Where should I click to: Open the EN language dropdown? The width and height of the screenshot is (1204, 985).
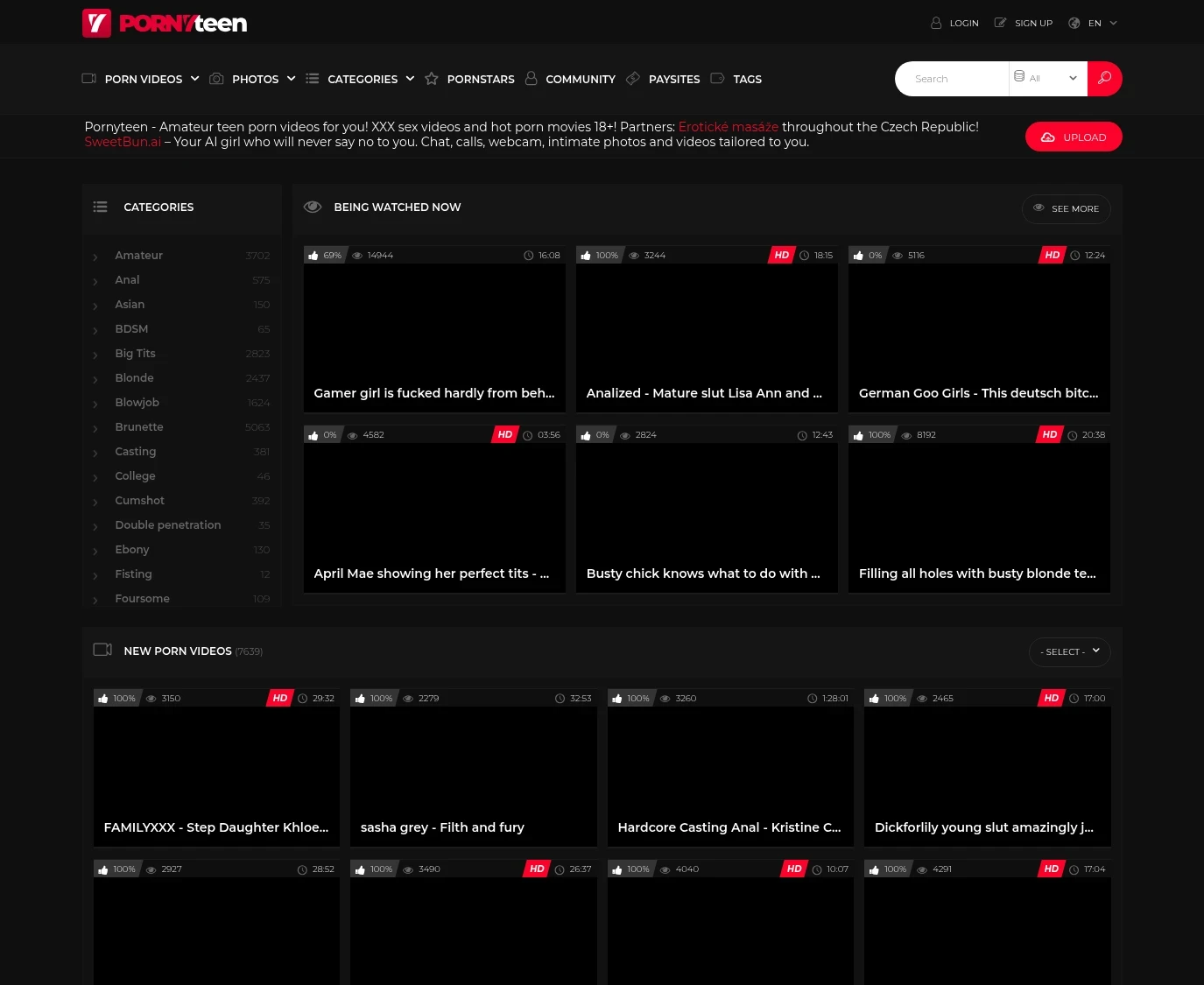point(1102,23)
